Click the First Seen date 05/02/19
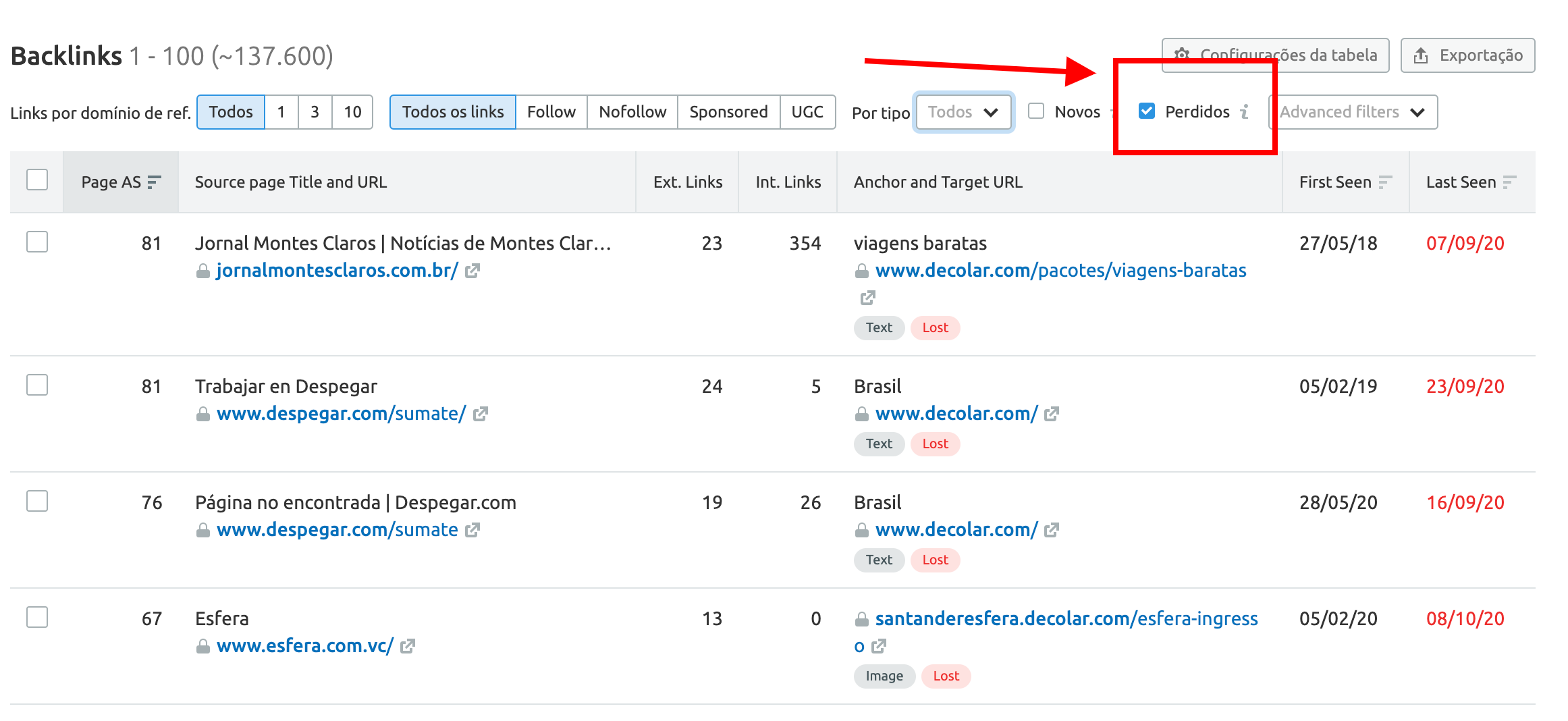Screen dimensions: 1568x721 1339,387
